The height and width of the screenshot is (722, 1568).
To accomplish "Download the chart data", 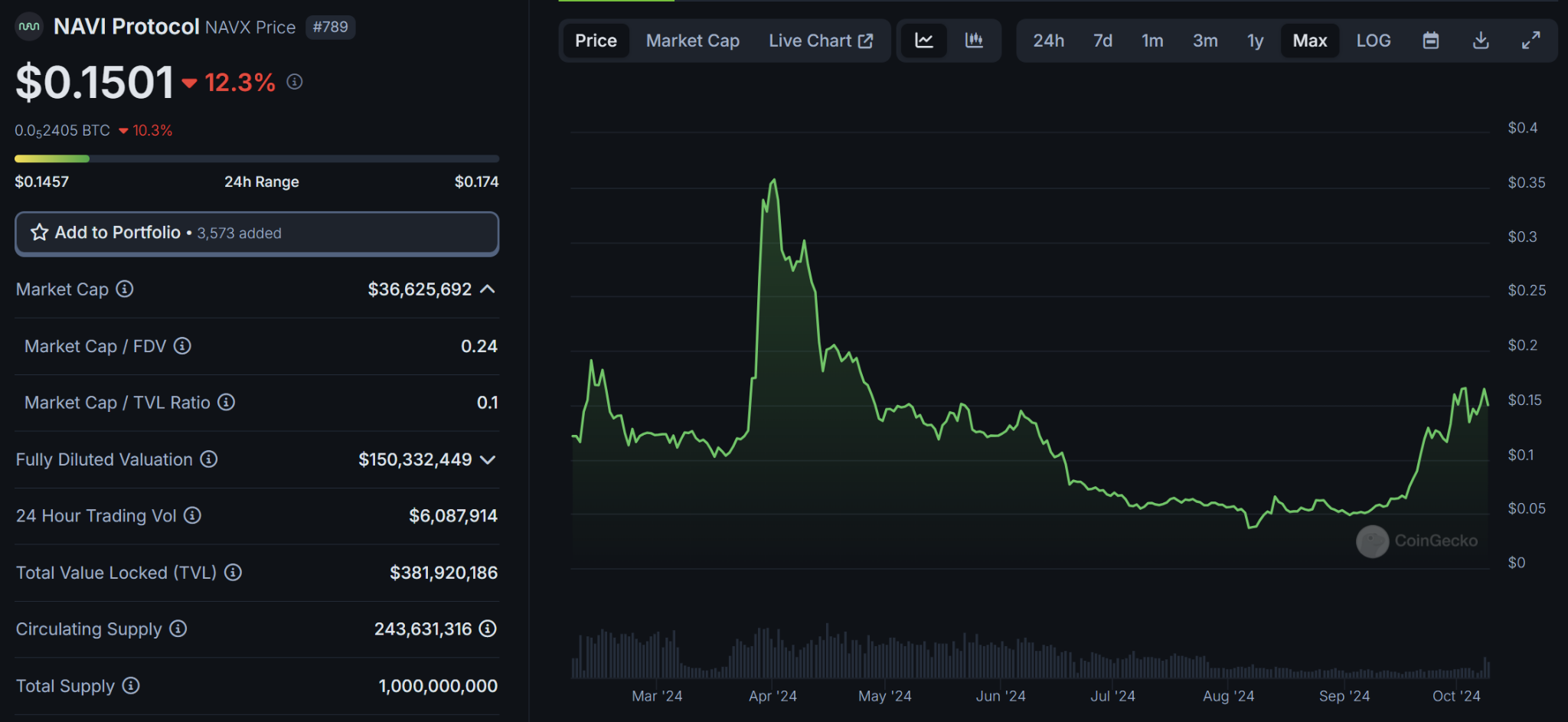I will point(1481,41).
